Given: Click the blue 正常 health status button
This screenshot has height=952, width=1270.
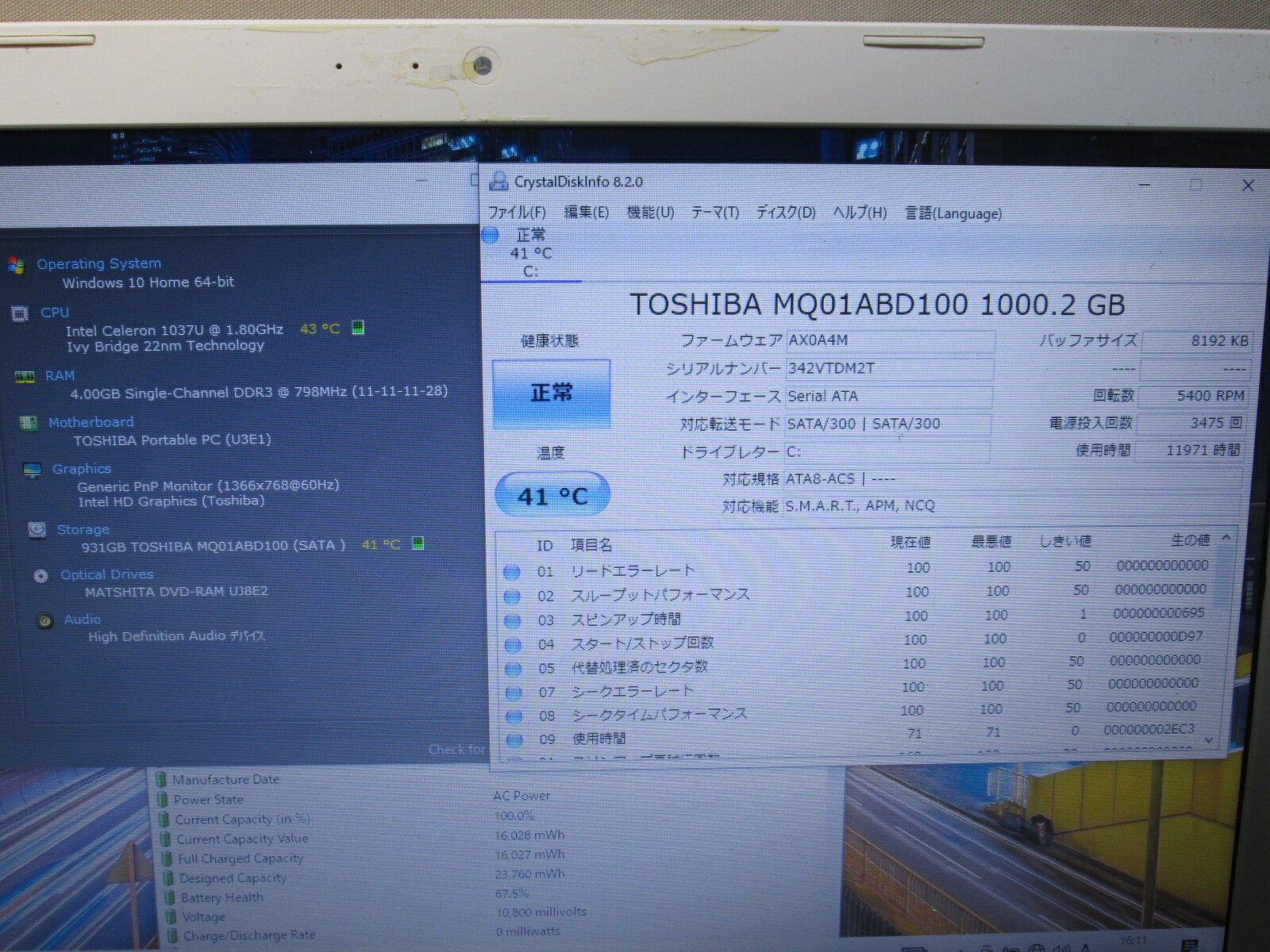Looking at the screenshot, I should (552, 393).
